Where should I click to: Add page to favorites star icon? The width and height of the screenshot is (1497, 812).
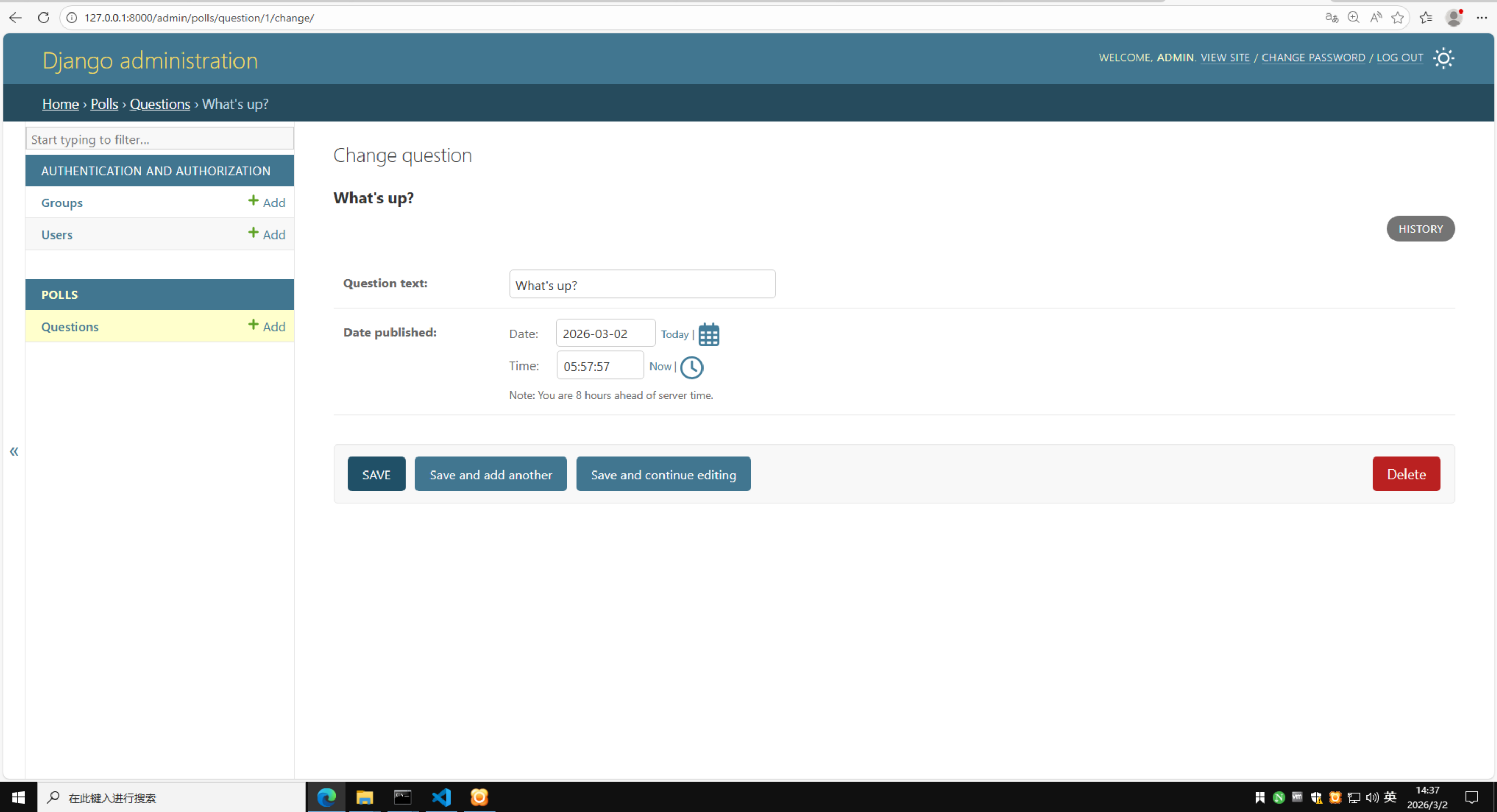(1398, 18)
